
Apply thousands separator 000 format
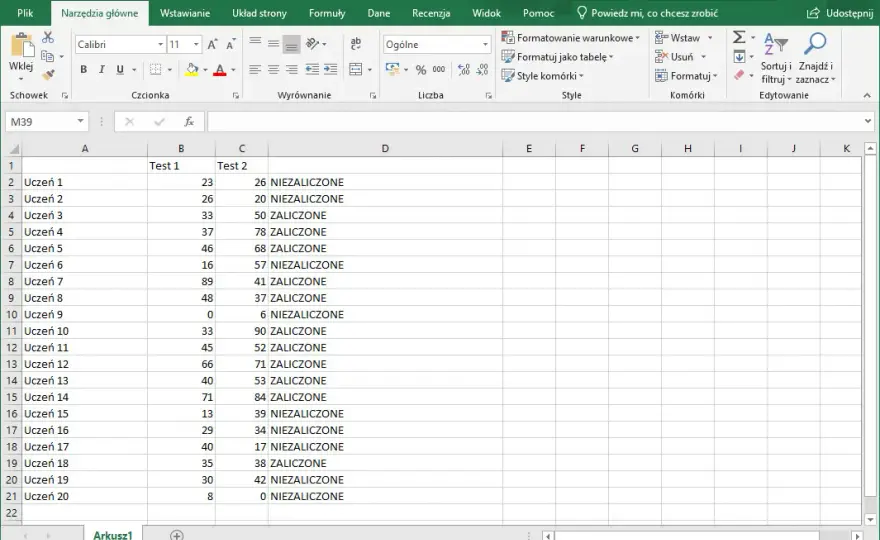tap(439, 70)
